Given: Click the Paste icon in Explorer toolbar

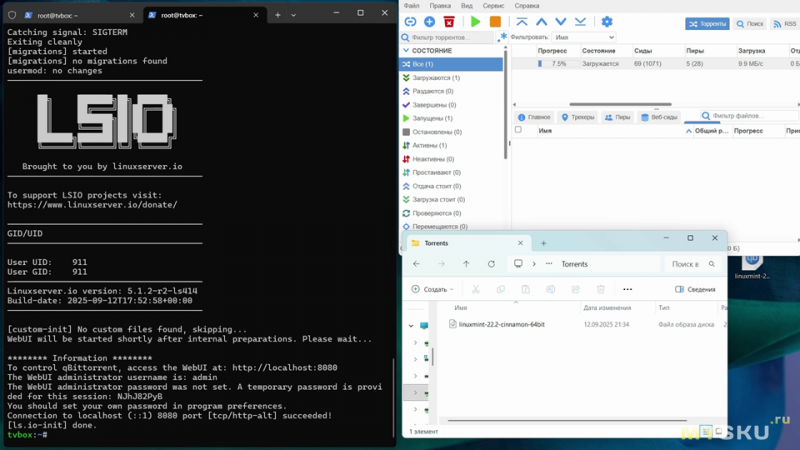Looking at the screenshot, I should pos(526,289).
